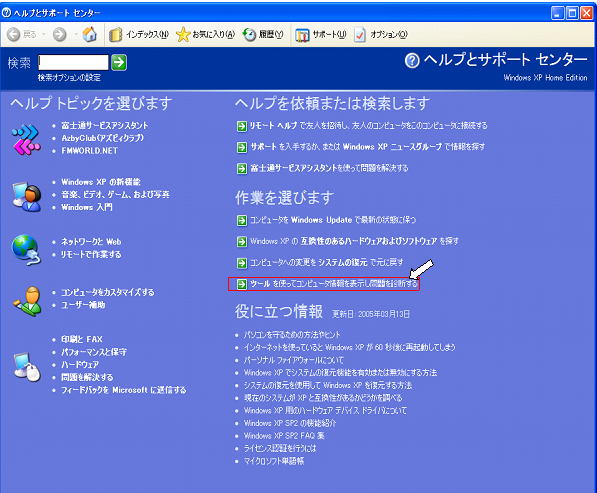Image resolution: width=597 pixels, height=493 pixels.
Task: Minimize the ヘルプとサポート センター window
Action: pyautogui.click(x=557, y=13)
